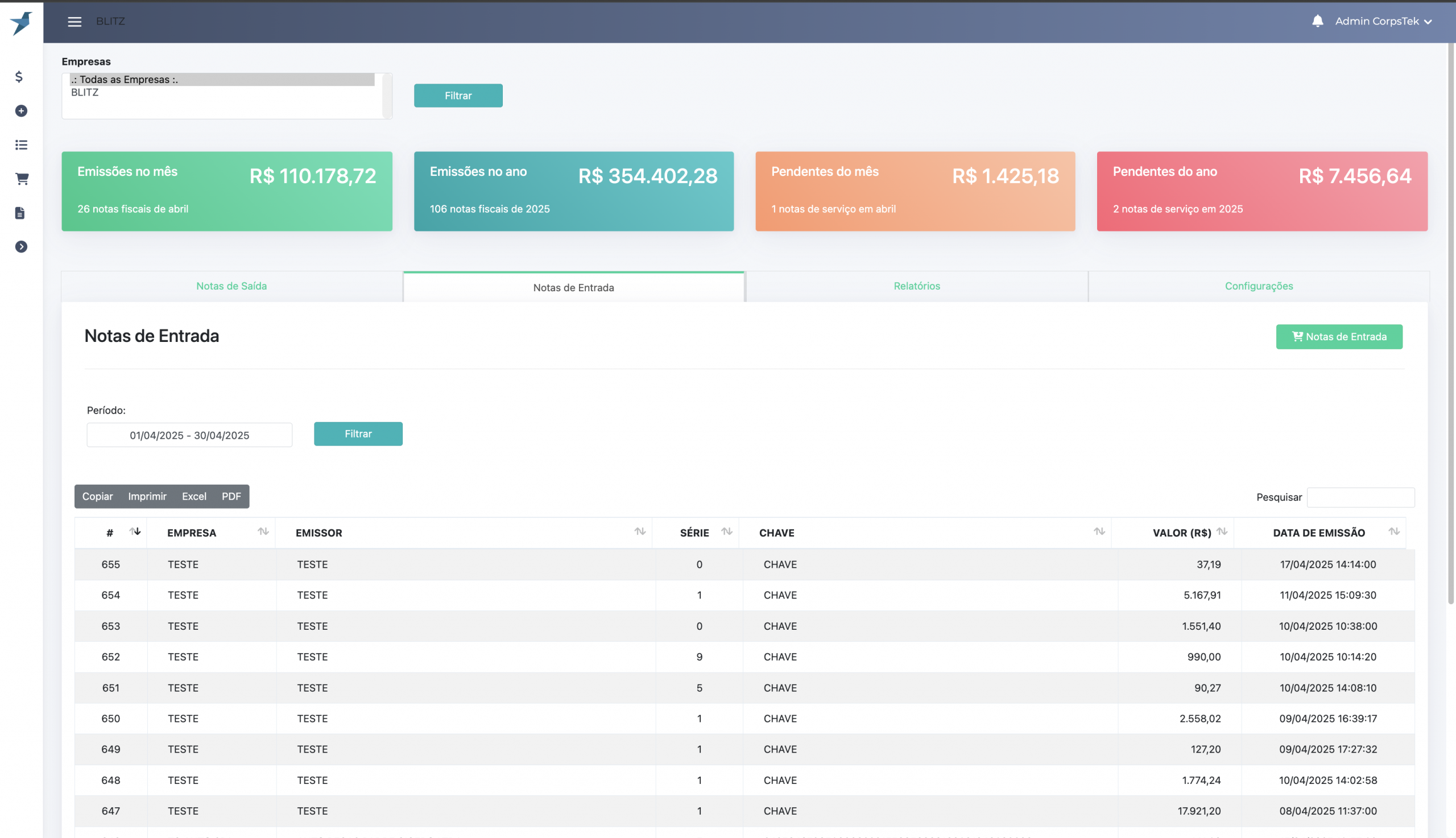
Task: Click the dollar sign sidebar icon
Action: coord(19,77)
